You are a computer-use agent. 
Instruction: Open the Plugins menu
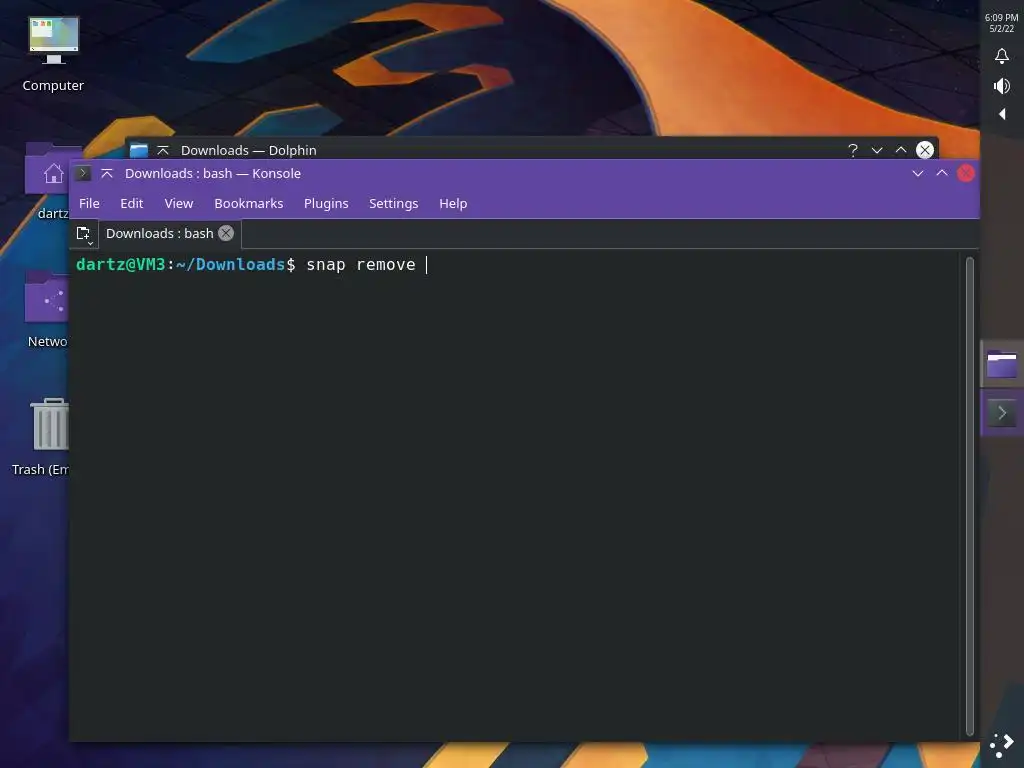coord(326,203)
